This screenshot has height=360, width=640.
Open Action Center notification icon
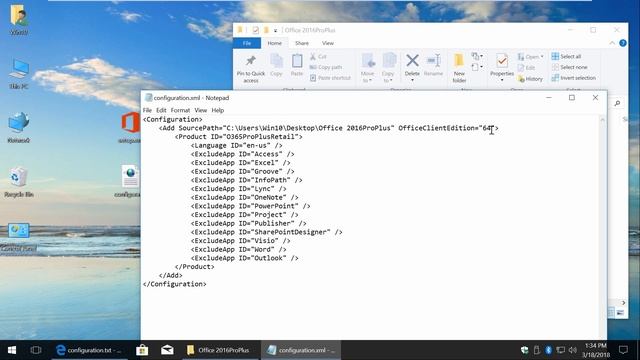coord(623,350)
